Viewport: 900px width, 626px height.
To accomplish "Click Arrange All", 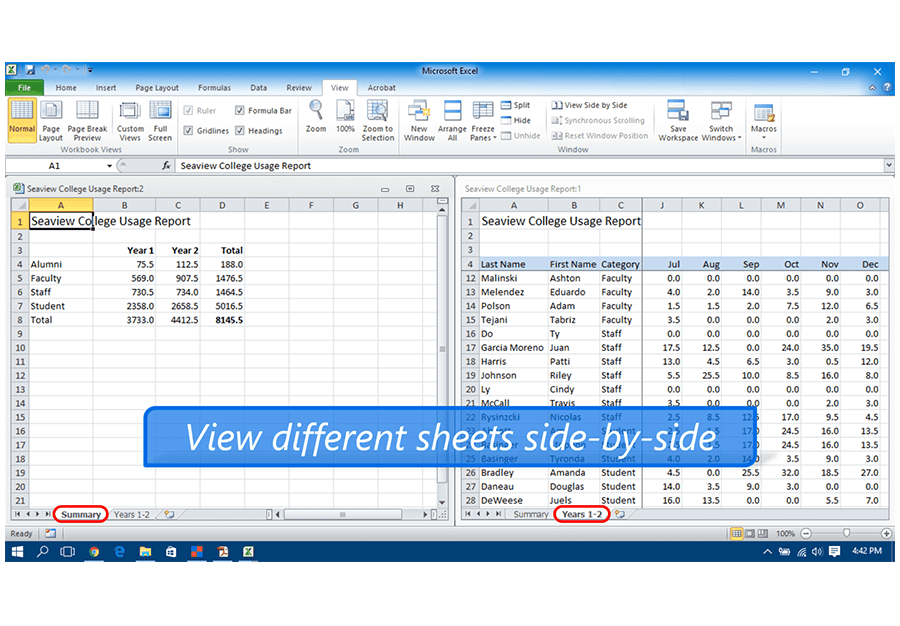I will point(452,120).
